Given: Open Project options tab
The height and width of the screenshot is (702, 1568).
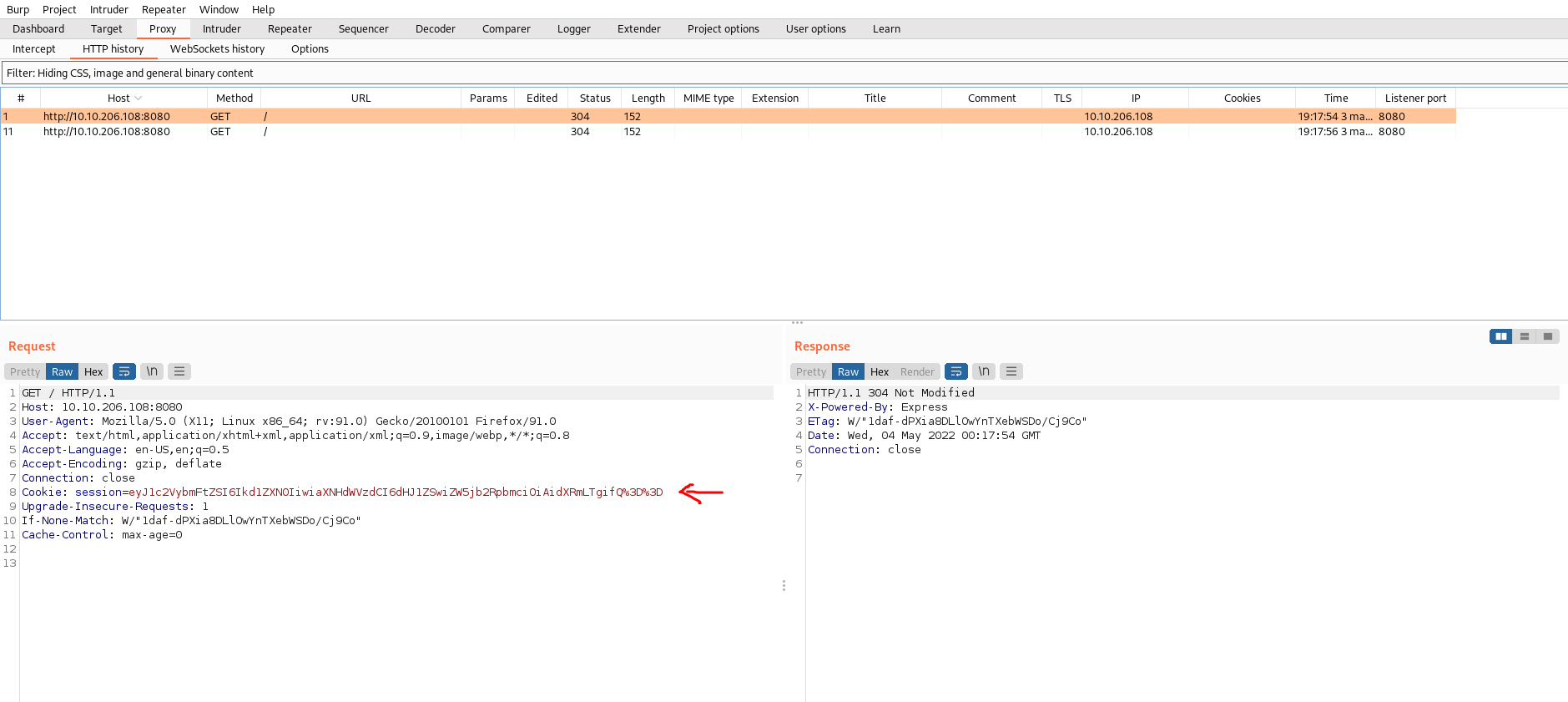Looking at the screenshot, I should pyautogui.click(x=723, y=28).
